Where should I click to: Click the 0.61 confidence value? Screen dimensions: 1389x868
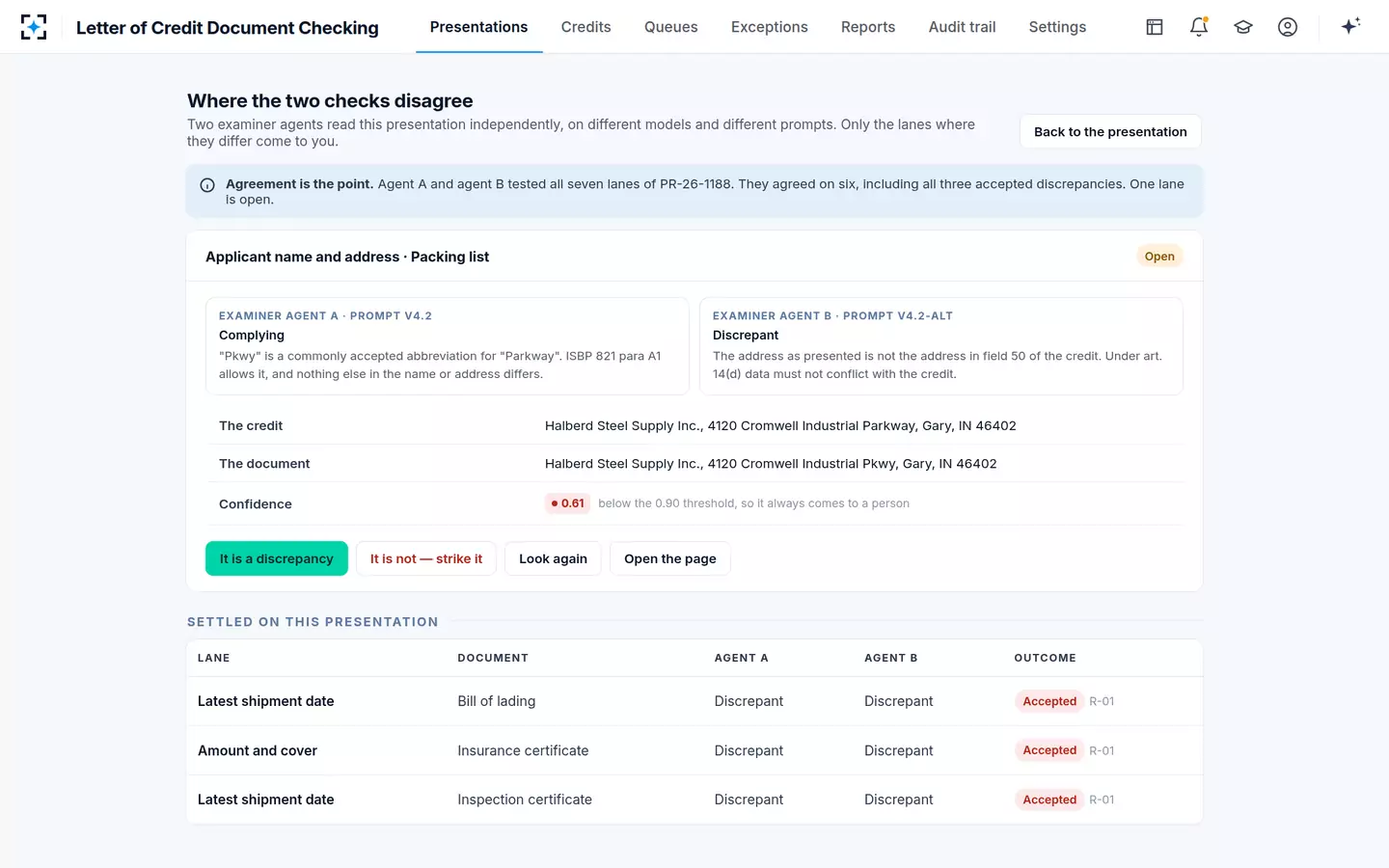pos(567,503)
